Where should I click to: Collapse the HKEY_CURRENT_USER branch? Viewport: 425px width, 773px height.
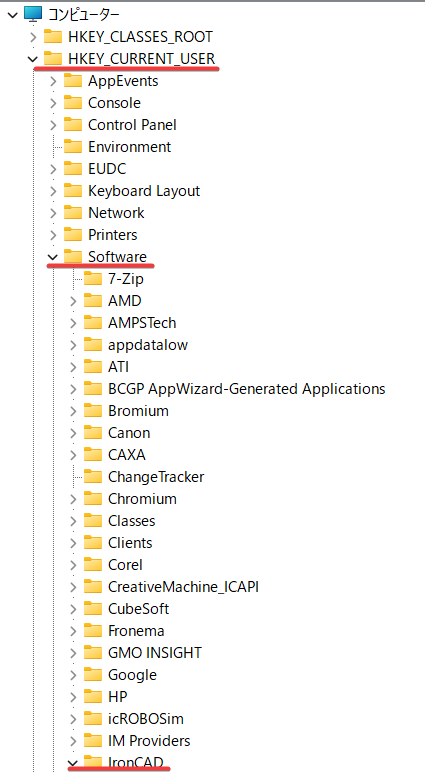pos(33,59)
